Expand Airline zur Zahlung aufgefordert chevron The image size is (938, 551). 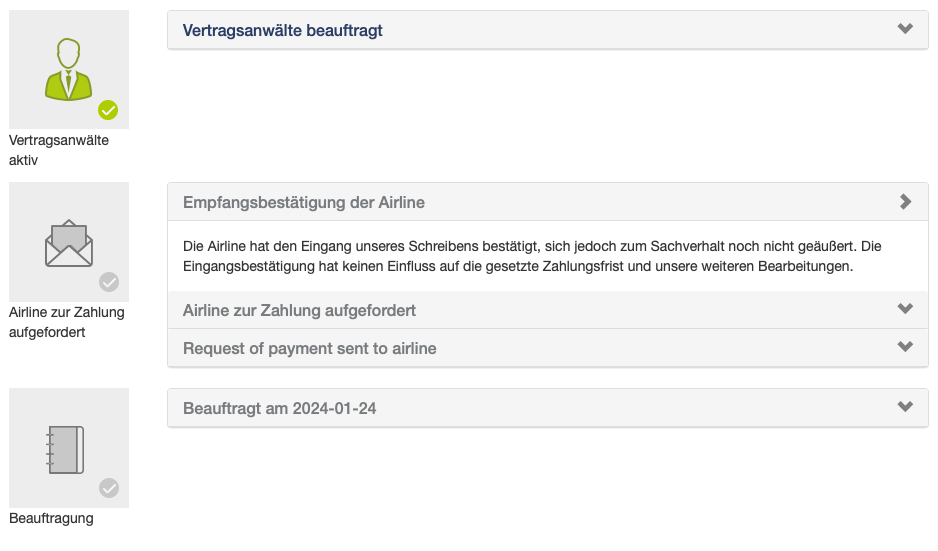pyautogui.click(x=905, y=309)
